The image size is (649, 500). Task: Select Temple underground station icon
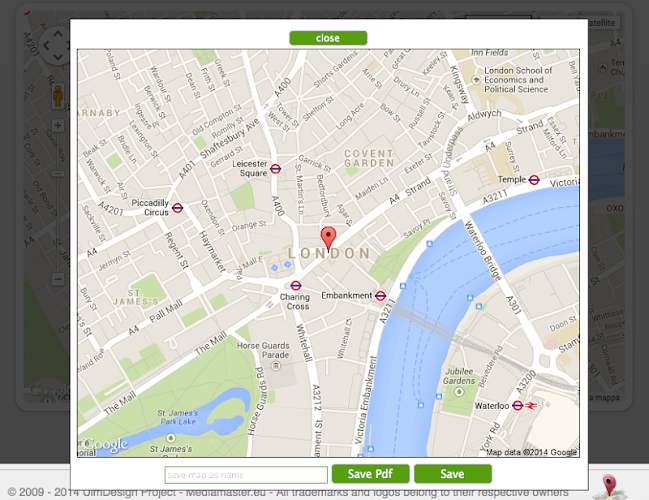534,180
